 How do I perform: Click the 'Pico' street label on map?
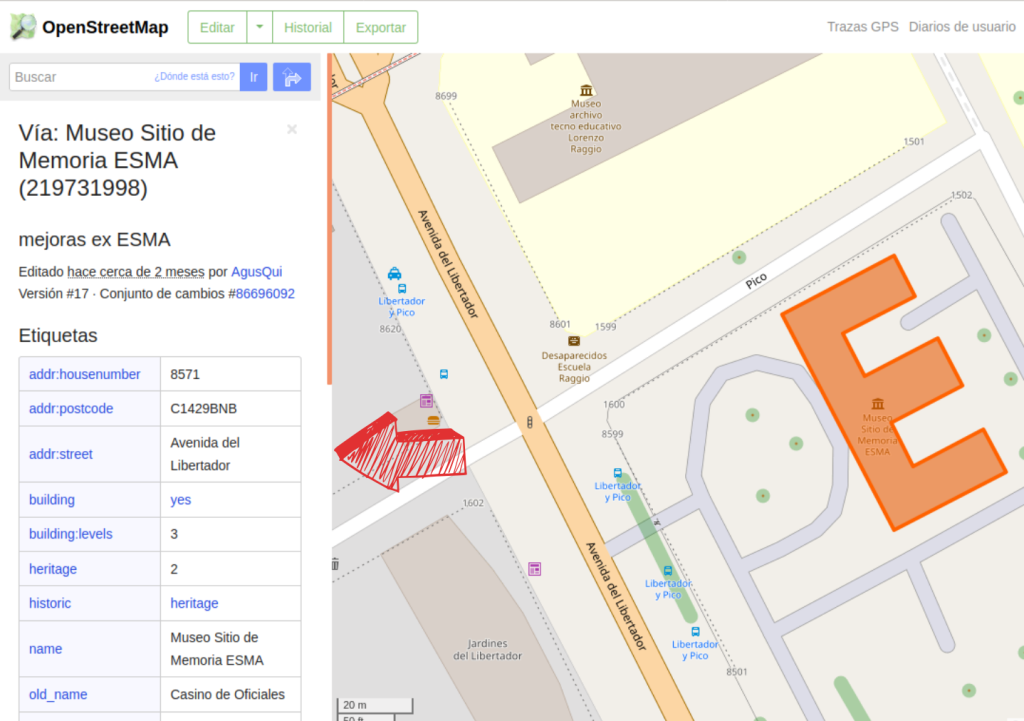[x=756, y=281]
